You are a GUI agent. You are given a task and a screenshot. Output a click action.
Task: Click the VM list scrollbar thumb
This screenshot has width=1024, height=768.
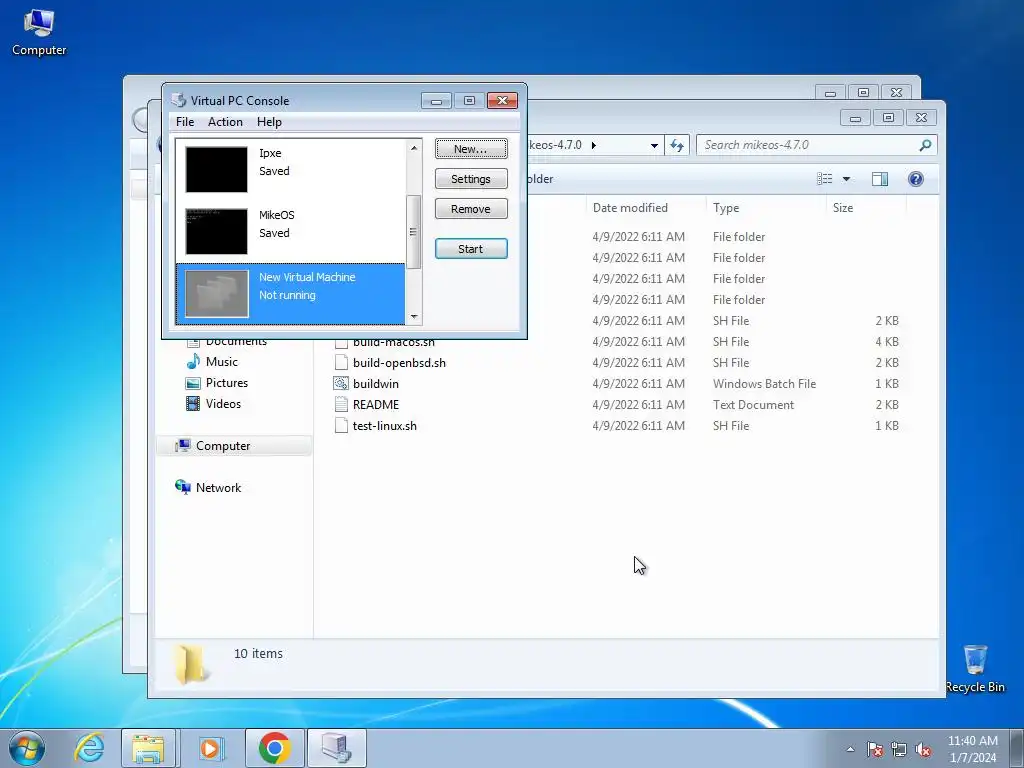413,232
